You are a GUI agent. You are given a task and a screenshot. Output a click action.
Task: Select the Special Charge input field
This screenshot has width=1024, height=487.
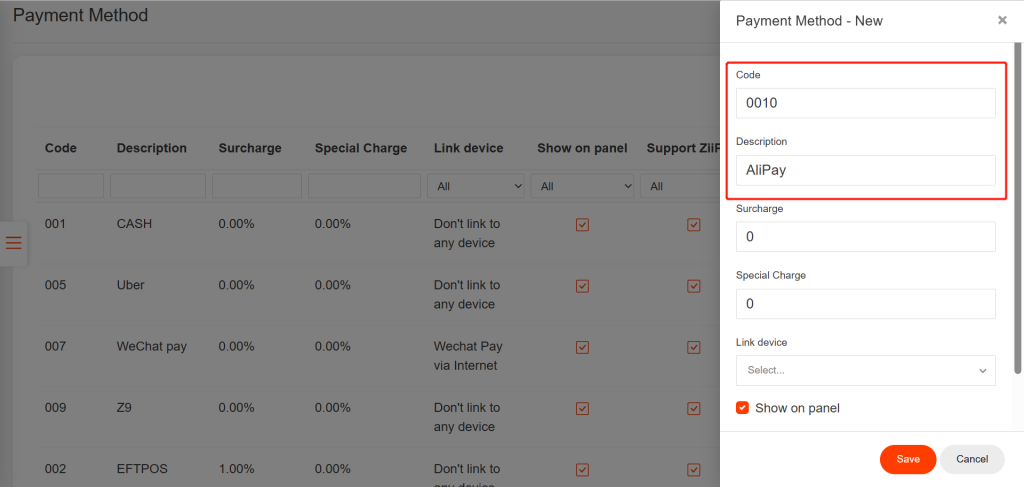point(865,304)
